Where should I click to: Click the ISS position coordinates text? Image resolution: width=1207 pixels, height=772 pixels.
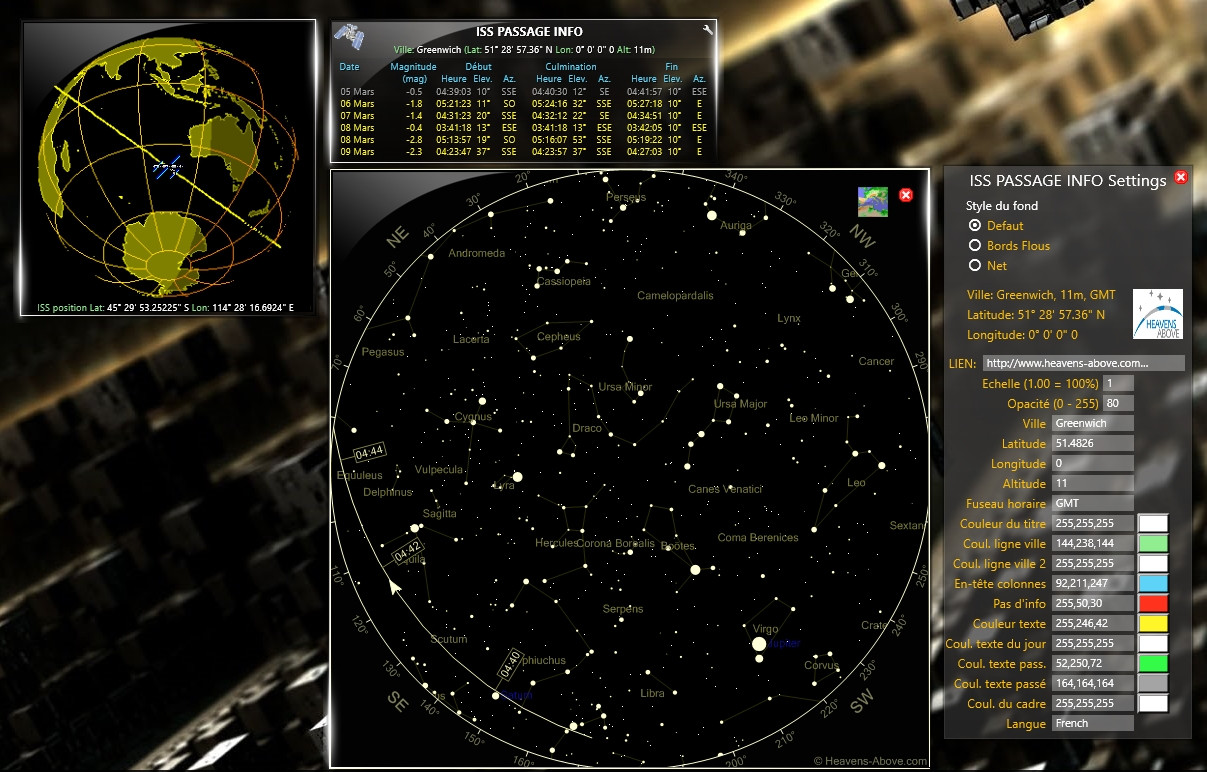pos(165,307)
